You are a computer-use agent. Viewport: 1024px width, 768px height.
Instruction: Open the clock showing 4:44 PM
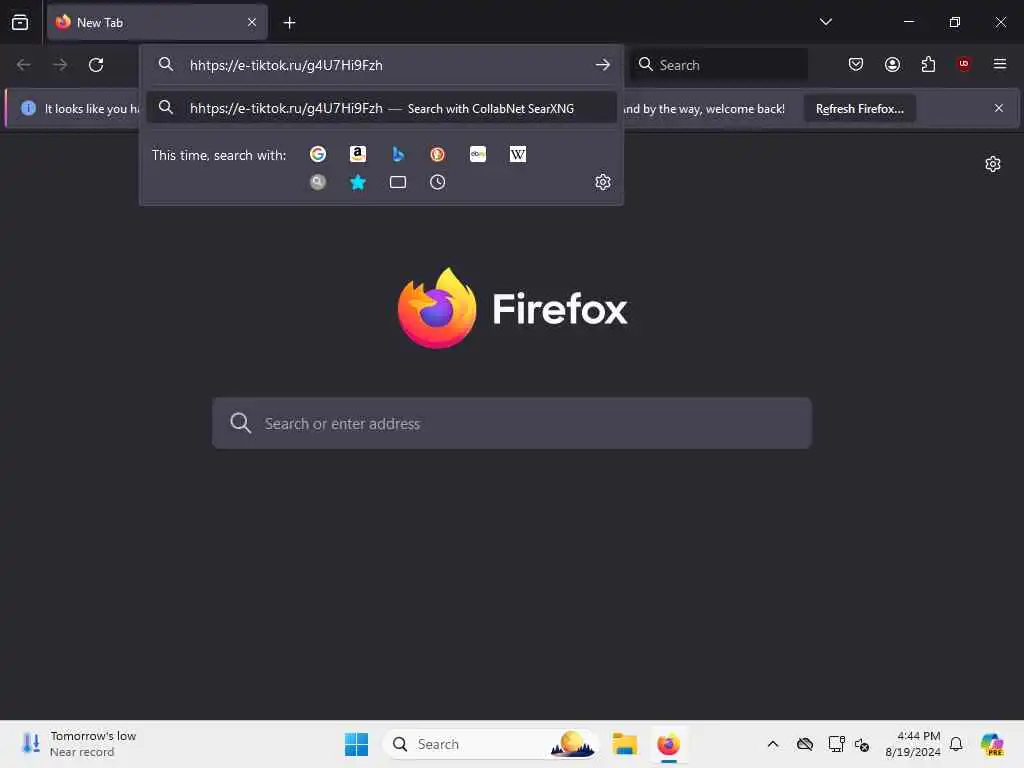(912, 744)
